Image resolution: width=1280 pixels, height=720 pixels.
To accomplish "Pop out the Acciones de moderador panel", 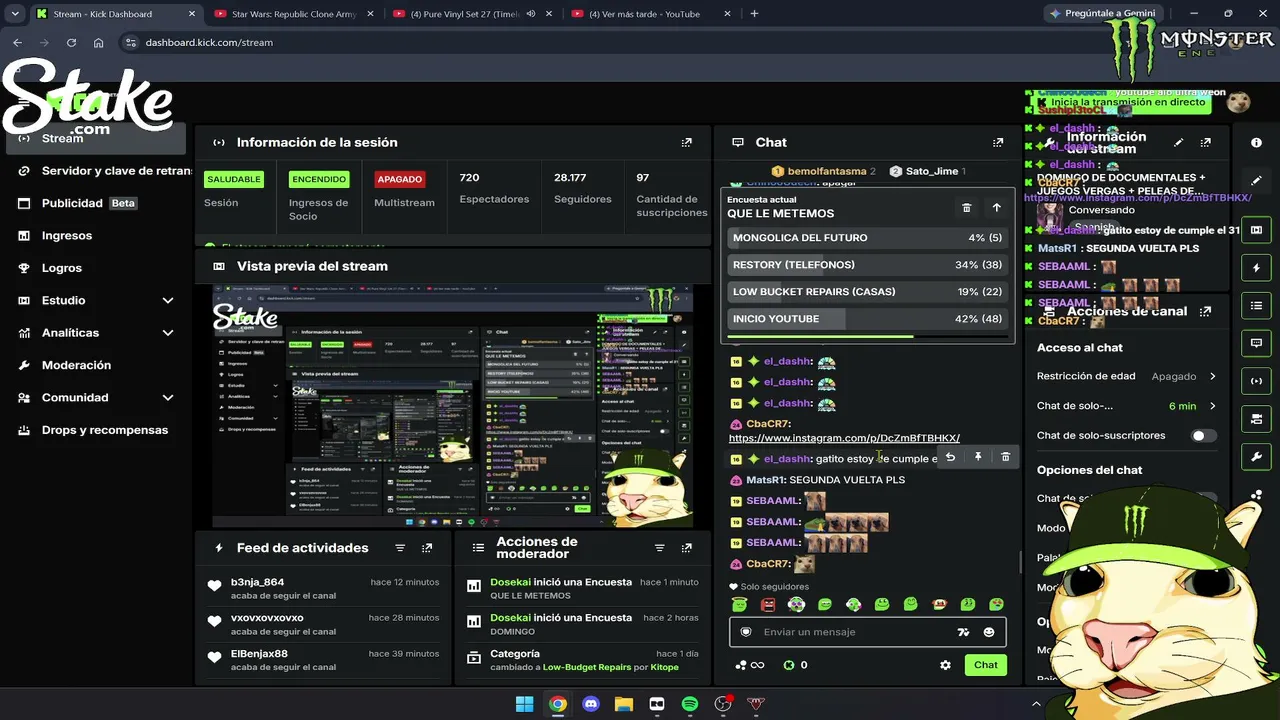I will (686, 548).
